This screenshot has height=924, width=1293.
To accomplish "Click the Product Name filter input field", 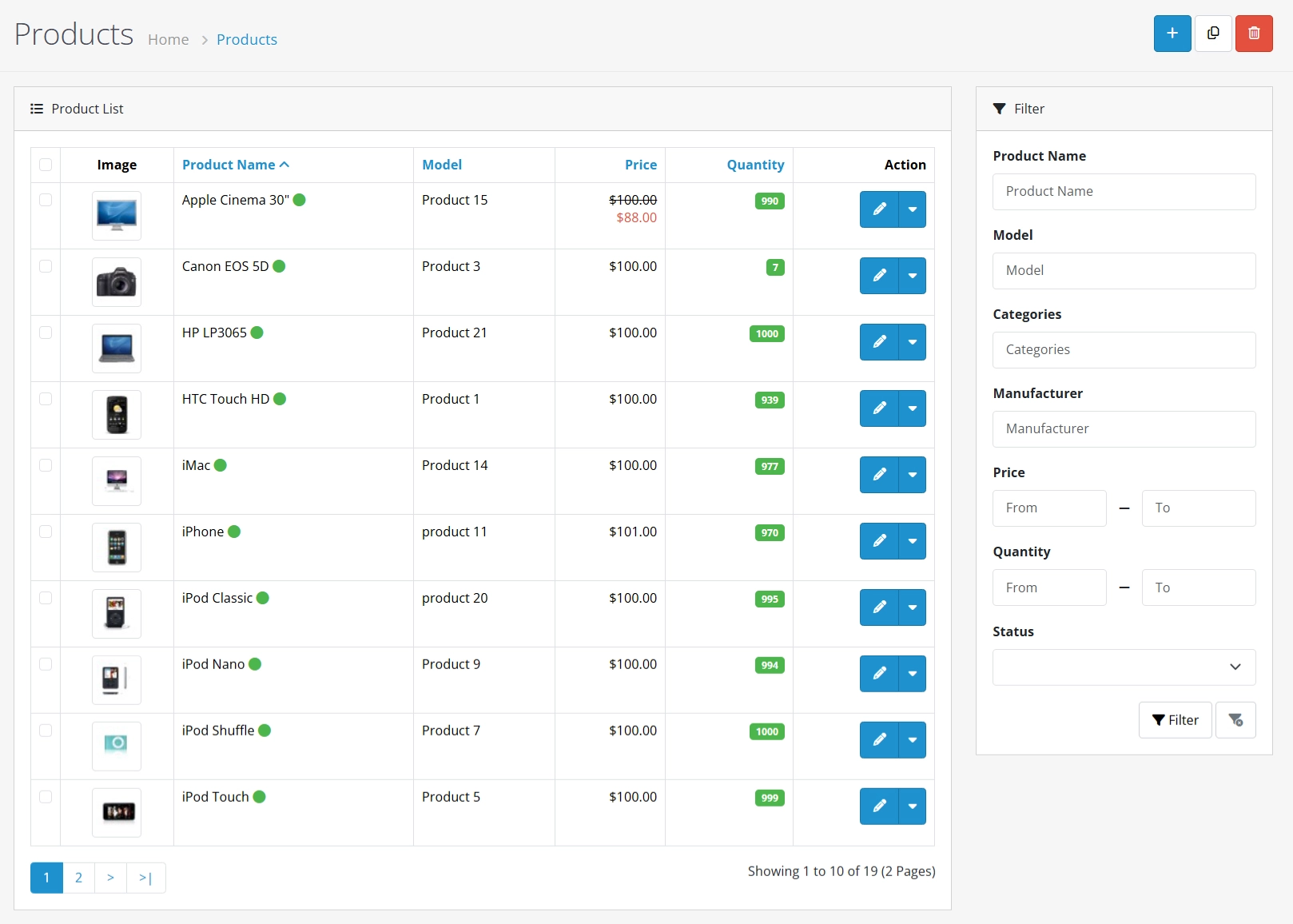I will (1124, 192).
